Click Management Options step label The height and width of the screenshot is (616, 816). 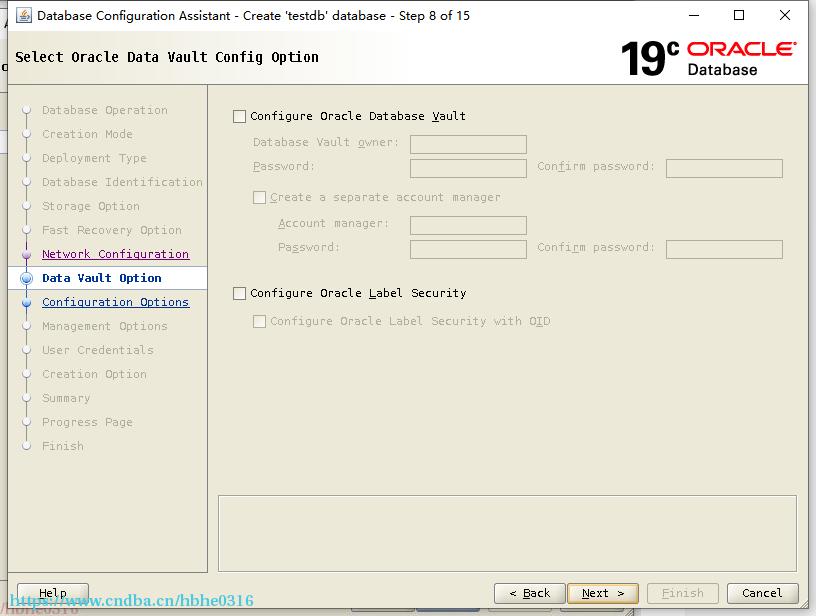pyautogui.click(x=105, y=326)
